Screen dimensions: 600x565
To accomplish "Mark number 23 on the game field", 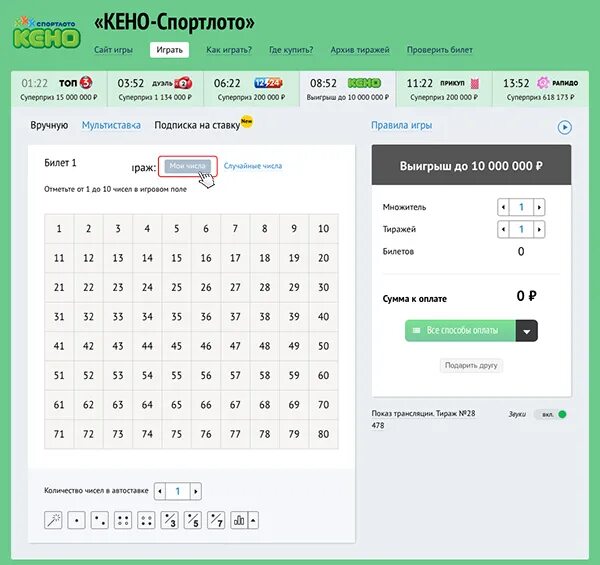I will point(118,287).
